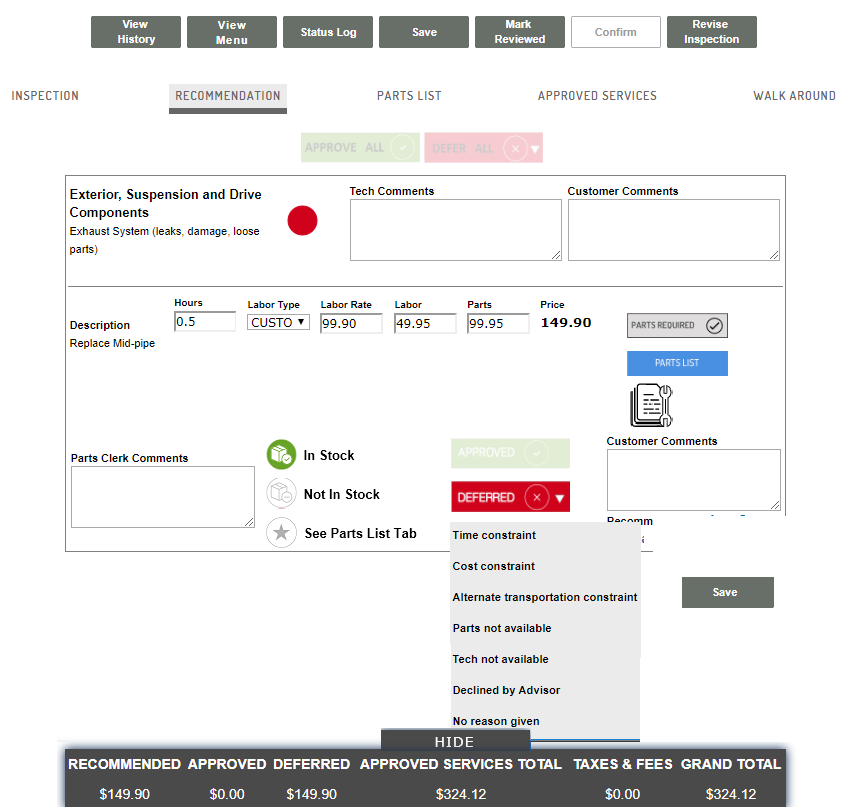This screenshot has height=807, width=858.
Task: Click HIDE to collapse the totals bar
Action: coord(455,741)
